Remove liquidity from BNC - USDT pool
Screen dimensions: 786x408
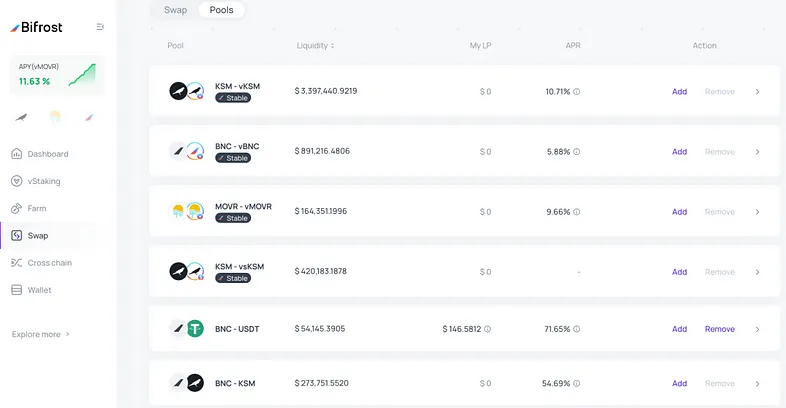(720, 329)
